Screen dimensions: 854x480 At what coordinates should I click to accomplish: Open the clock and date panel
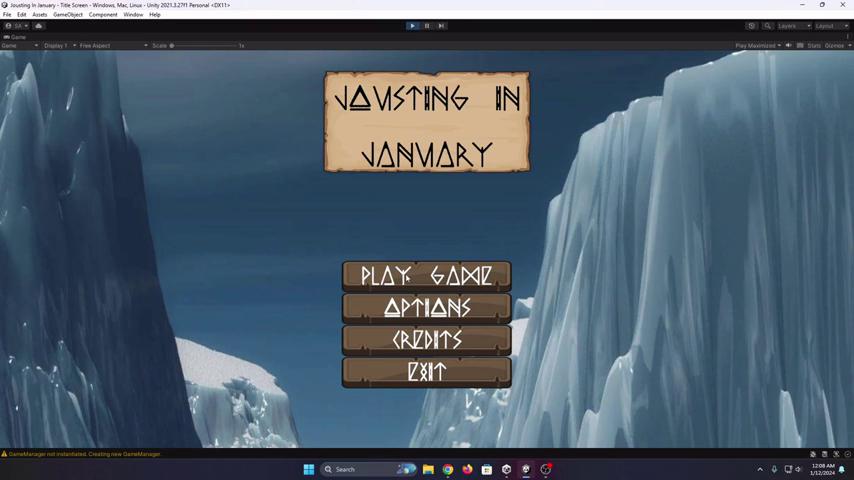point(822,469)
